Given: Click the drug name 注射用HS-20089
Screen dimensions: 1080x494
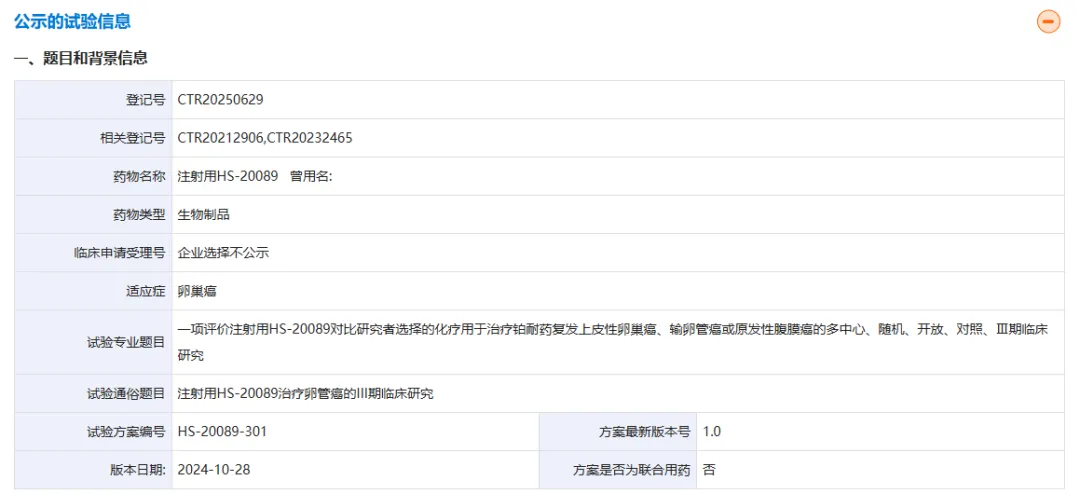Looking at the screenshot, I should point(228,176).
